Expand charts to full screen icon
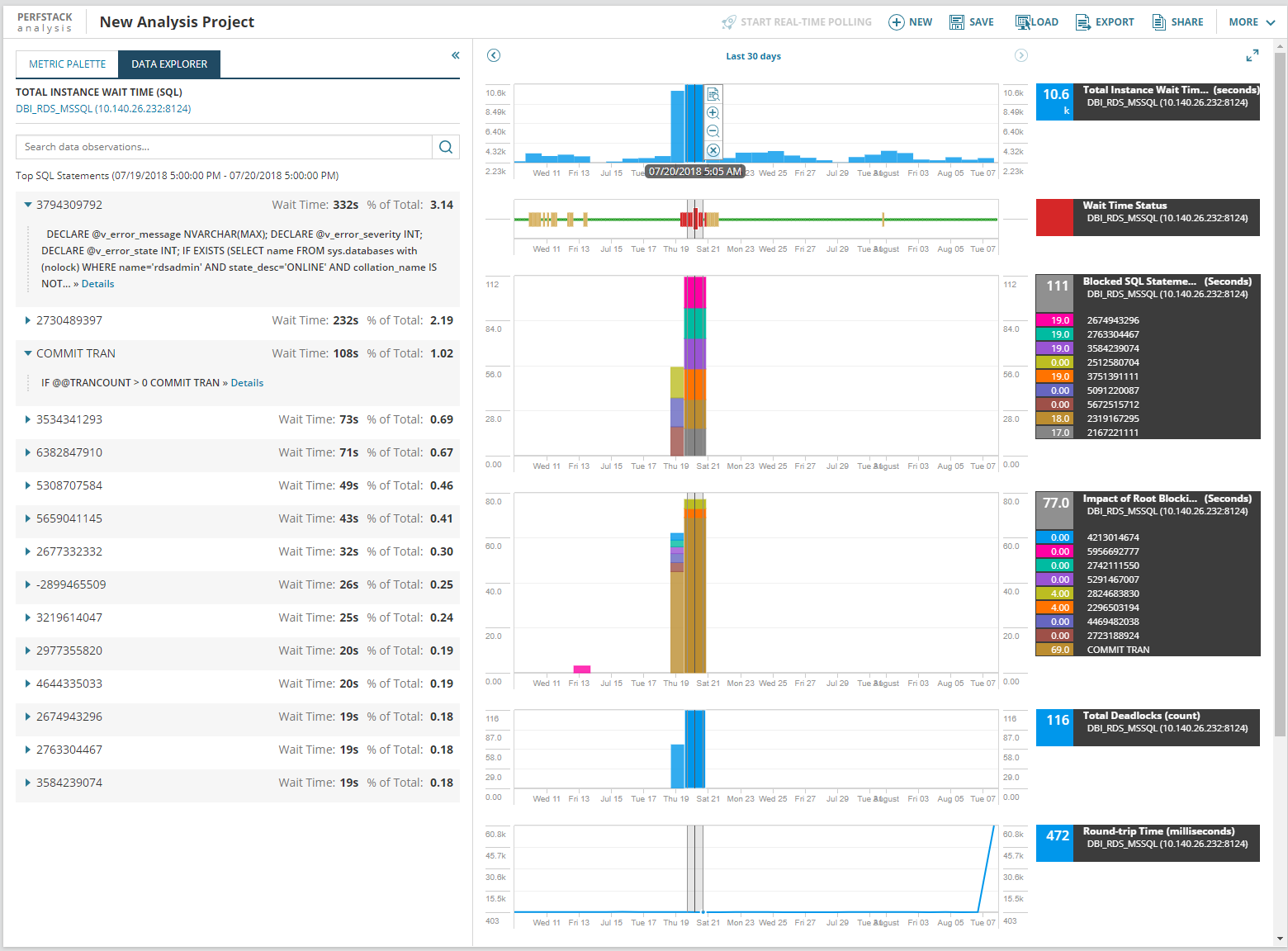1288x951 pixels. pyautogui.click(x=1252, y=55)
